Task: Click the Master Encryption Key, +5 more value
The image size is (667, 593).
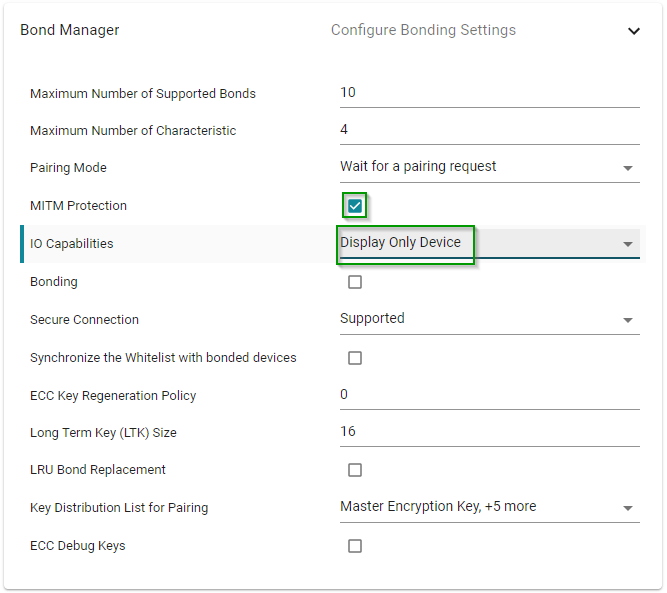Action: point(438,507)
